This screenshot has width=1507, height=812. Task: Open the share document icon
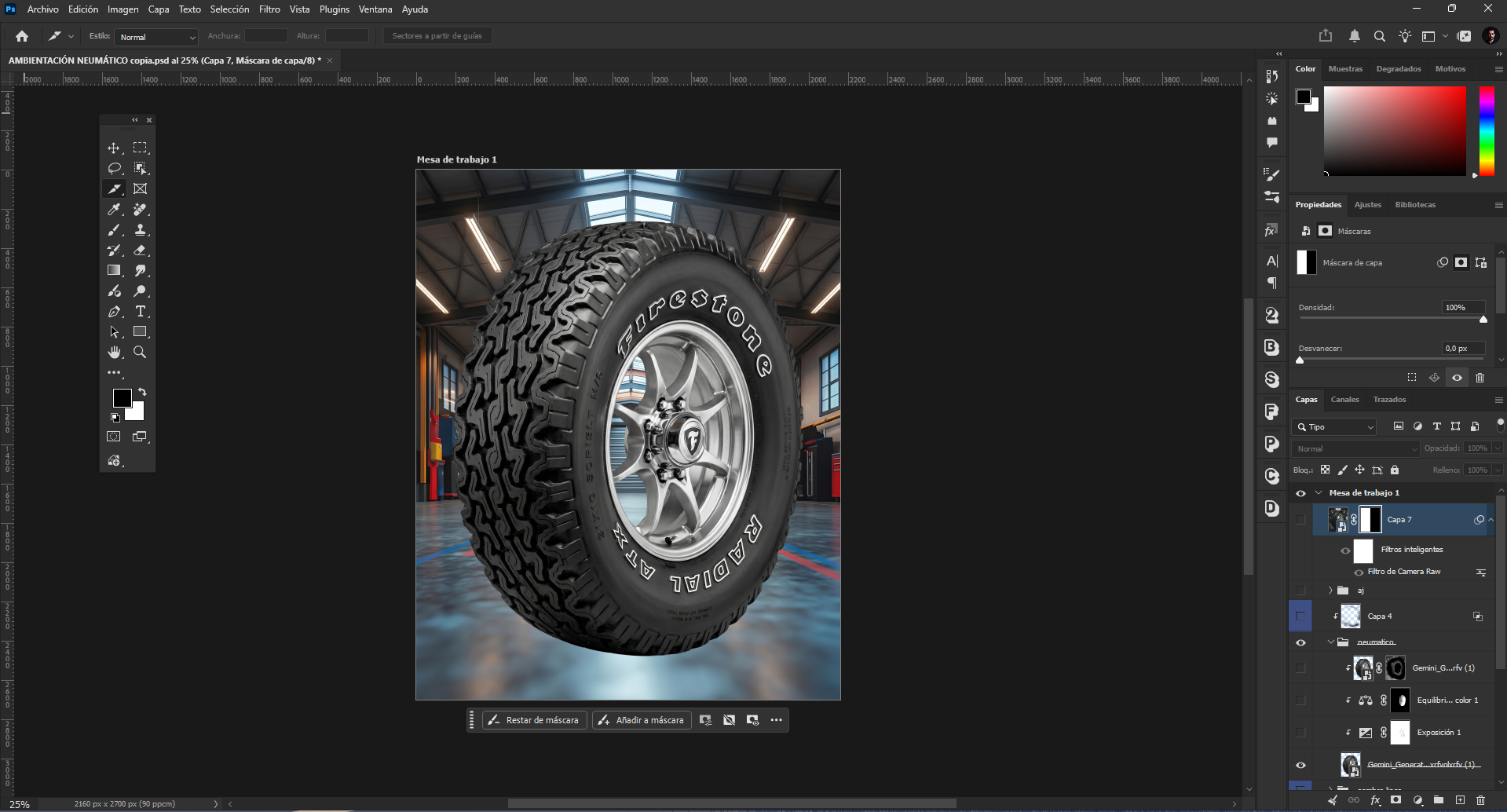[x=1326, y=35]
